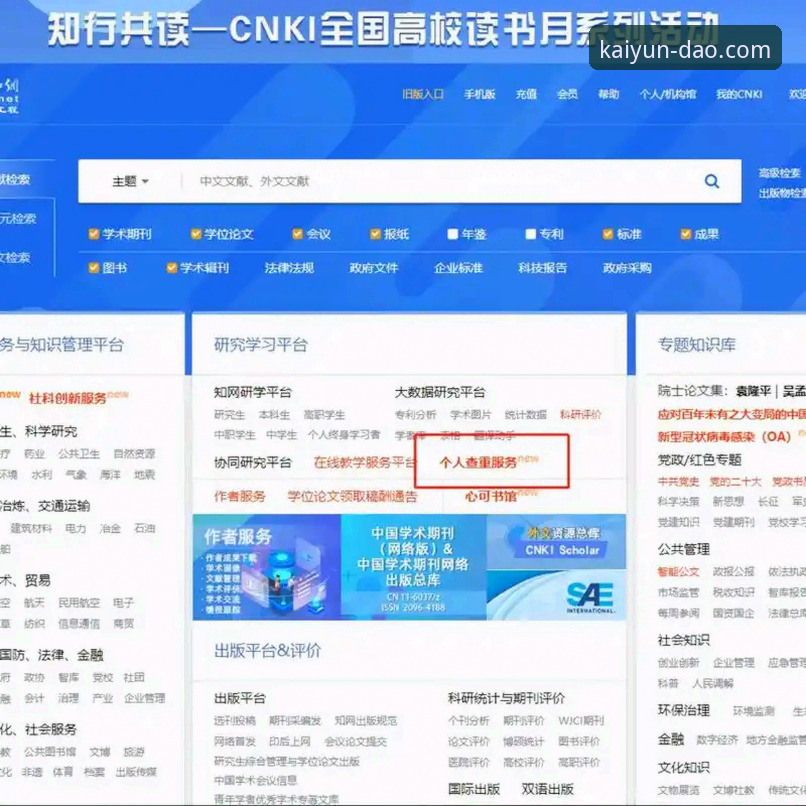
Task: Enable the 年鉴 checkbox
Action: [x=452, y=234]
